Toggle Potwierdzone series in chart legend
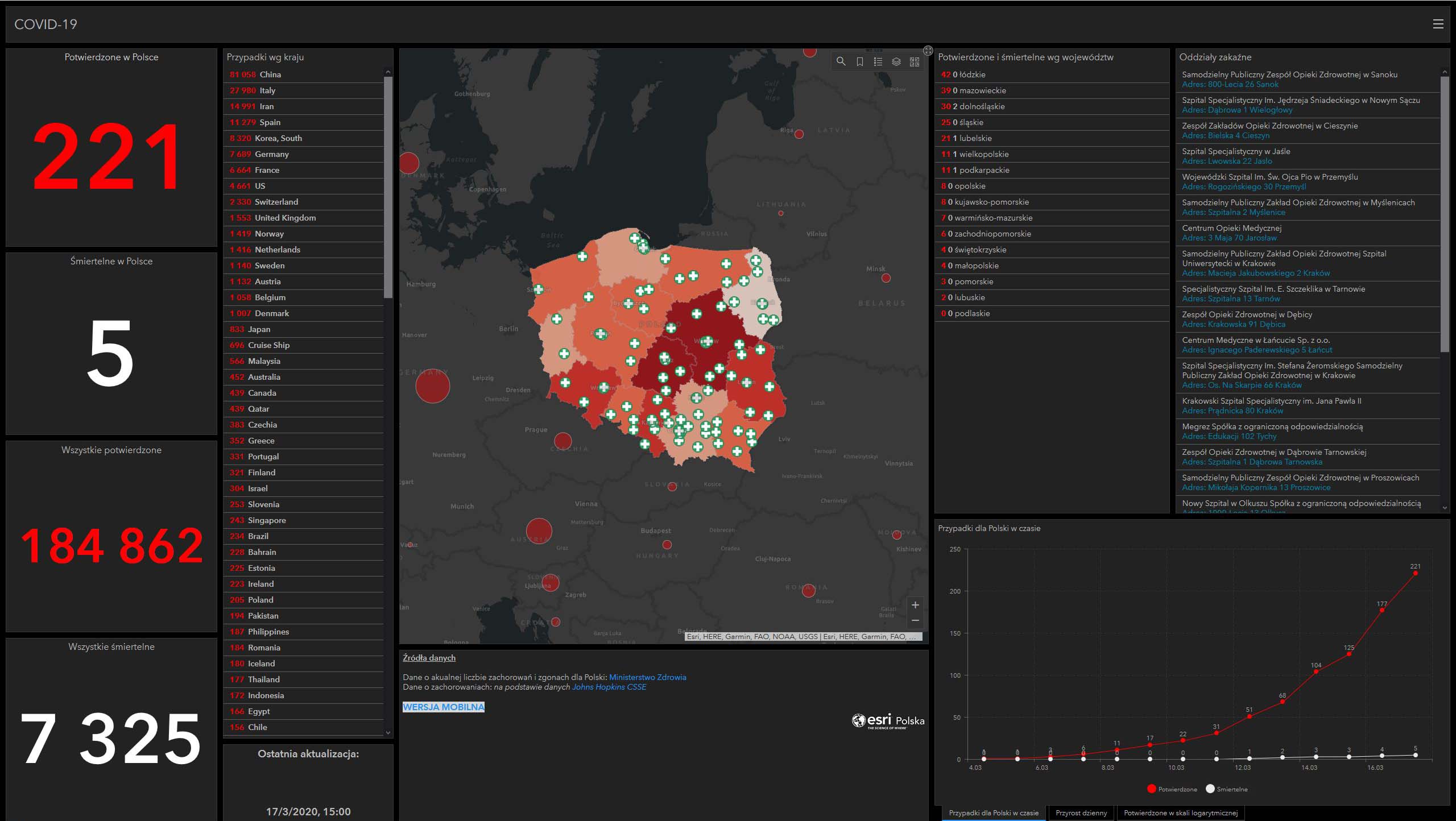Viewport: 1456px width, 821px height. [1172, 789]
